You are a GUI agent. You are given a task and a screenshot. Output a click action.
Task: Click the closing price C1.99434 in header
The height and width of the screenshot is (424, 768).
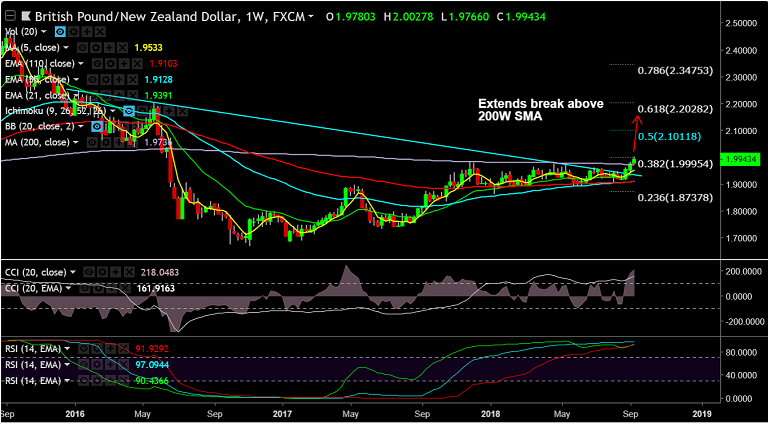pos(520,17)
